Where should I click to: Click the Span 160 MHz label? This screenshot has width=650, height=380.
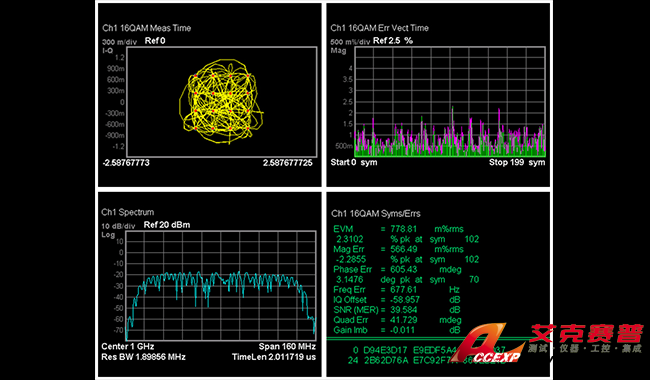pos(287,346)
